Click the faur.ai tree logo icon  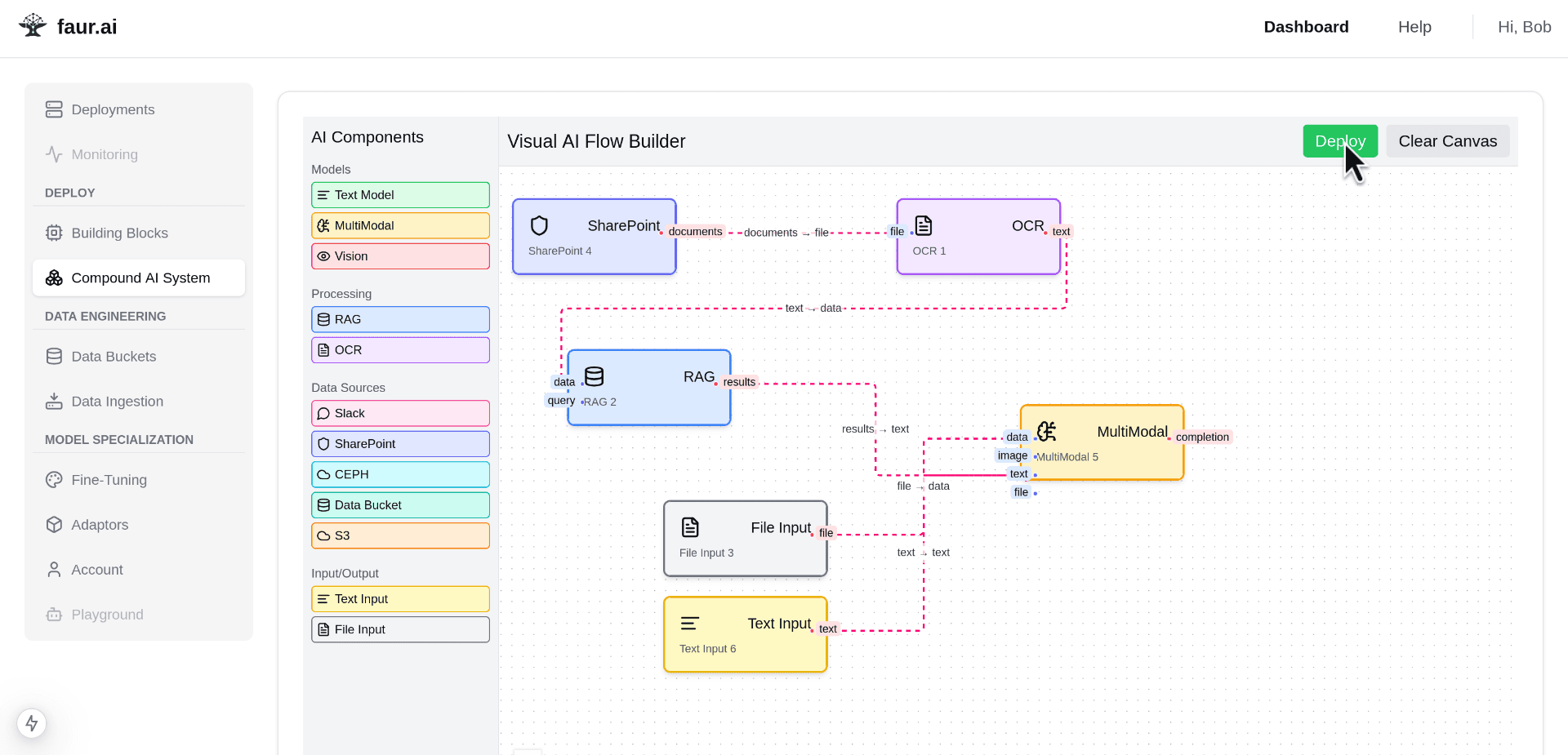[33, 26]
